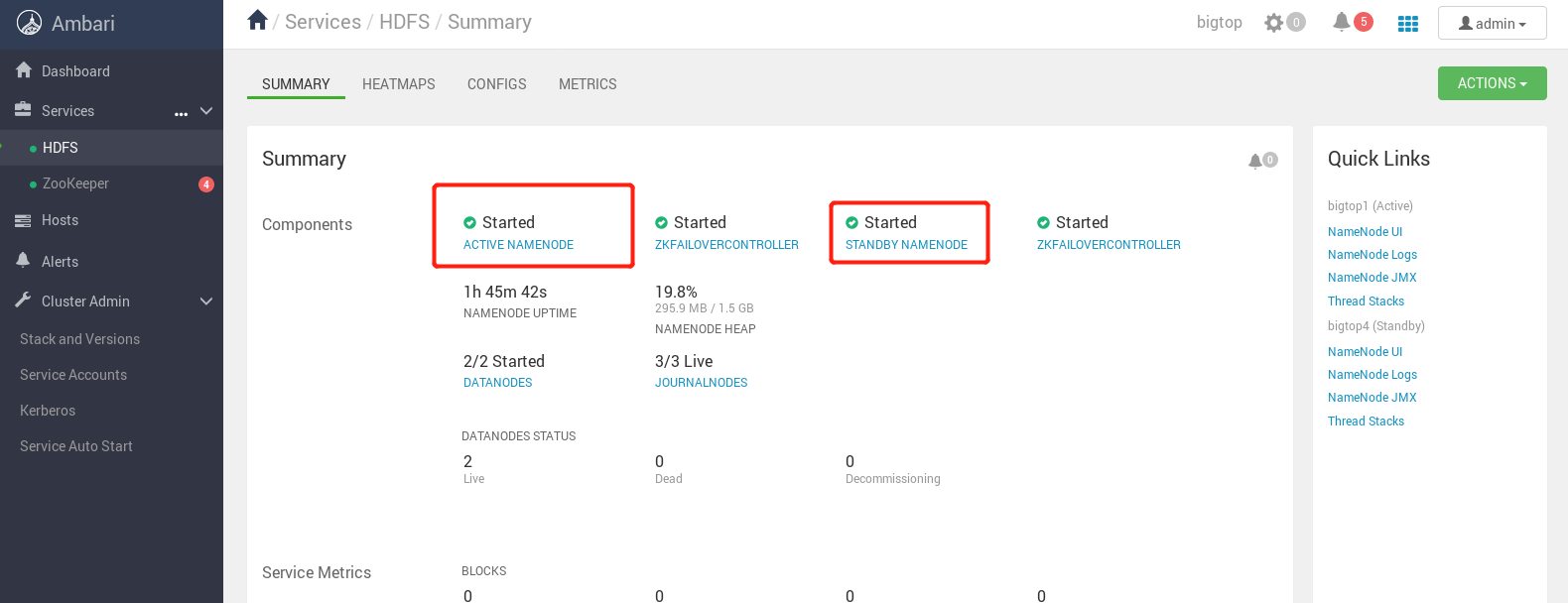Click the home icon in breadcrumb
1568x603 pixels.
pos(258,21)
